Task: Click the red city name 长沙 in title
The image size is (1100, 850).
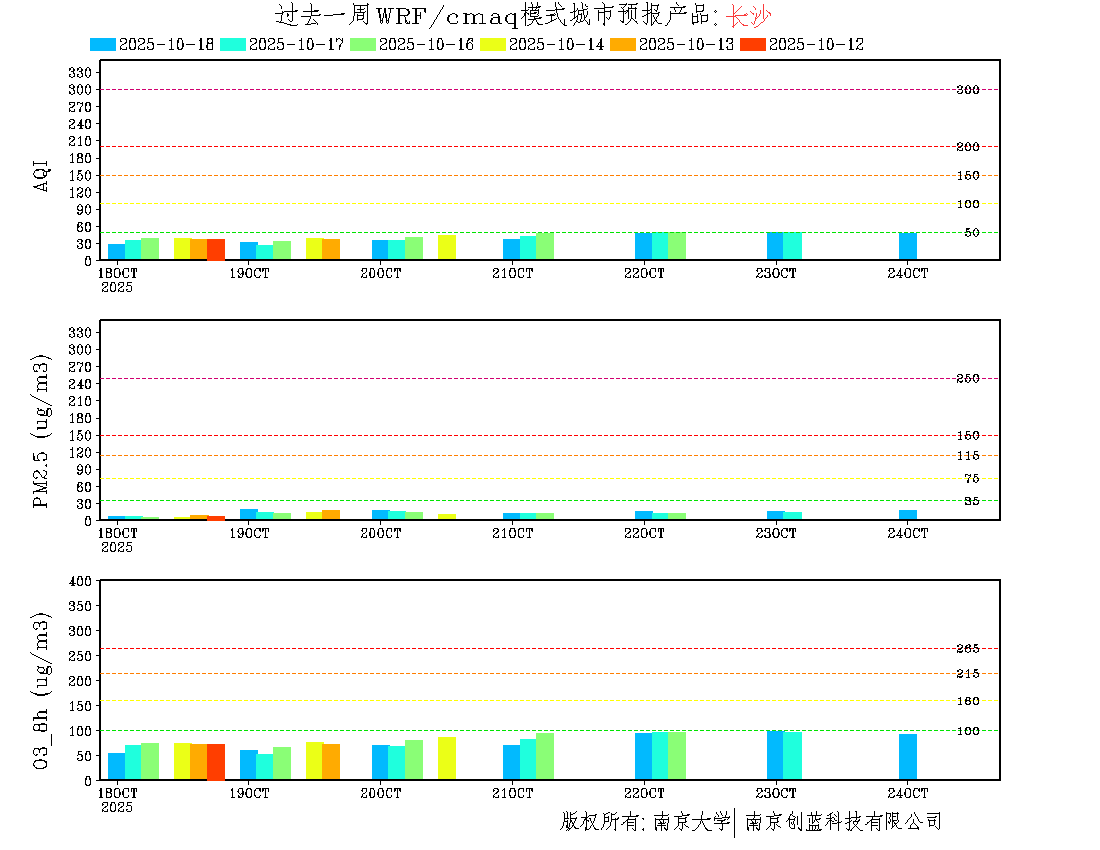Action: (x=748, y=16)
